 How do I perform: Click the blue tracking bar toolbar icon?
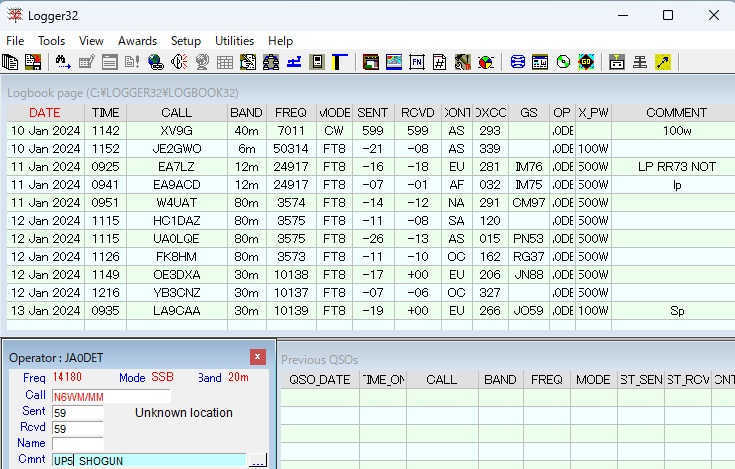294,62
